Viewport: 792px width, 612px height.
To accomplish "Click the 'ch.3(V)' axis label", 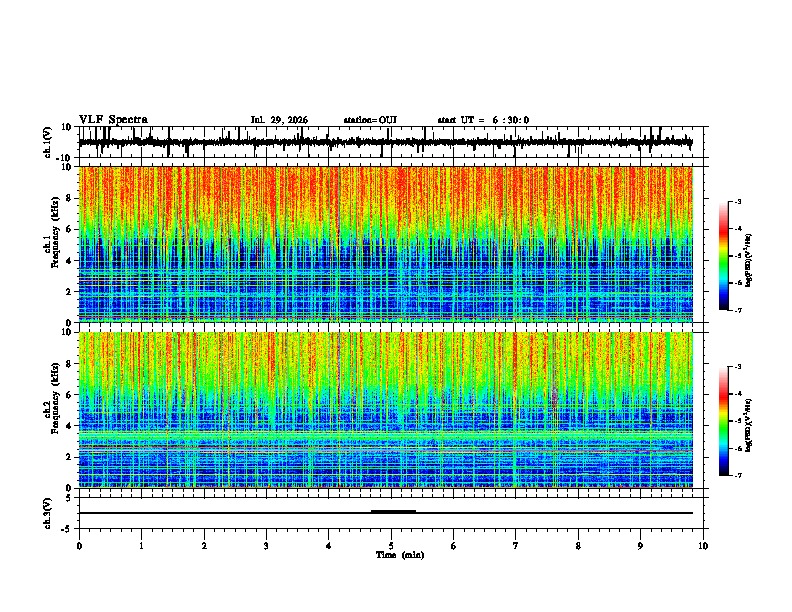I will [x=48, y=514].
